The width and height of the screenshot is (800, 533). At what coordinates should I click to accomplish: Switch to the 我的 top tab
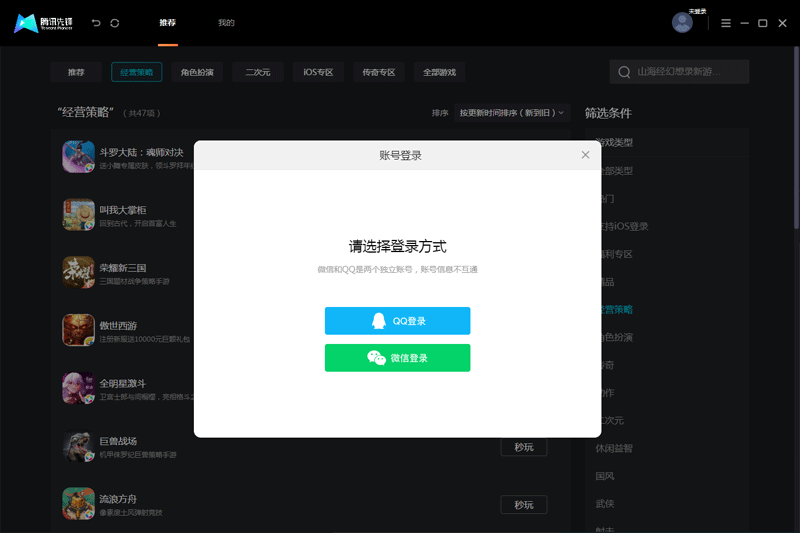point(226,22)
